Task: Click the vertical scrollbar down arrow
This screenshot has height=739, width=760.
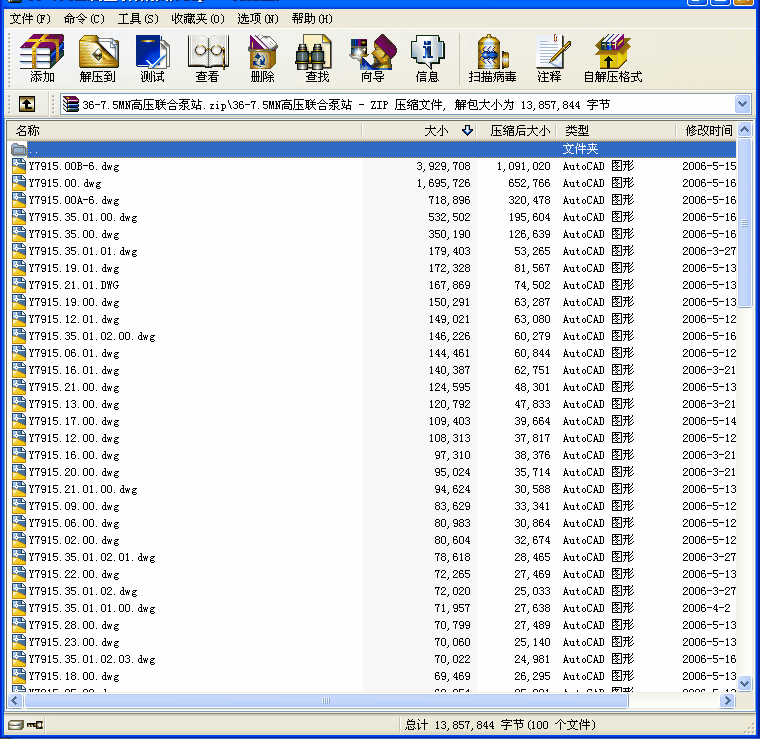Action: 744,683
